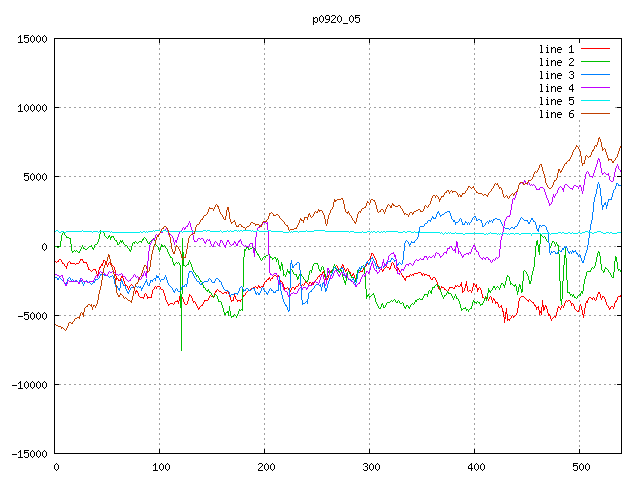
Task: Select the 300 x-axis tick label
Action: (370, 467)
